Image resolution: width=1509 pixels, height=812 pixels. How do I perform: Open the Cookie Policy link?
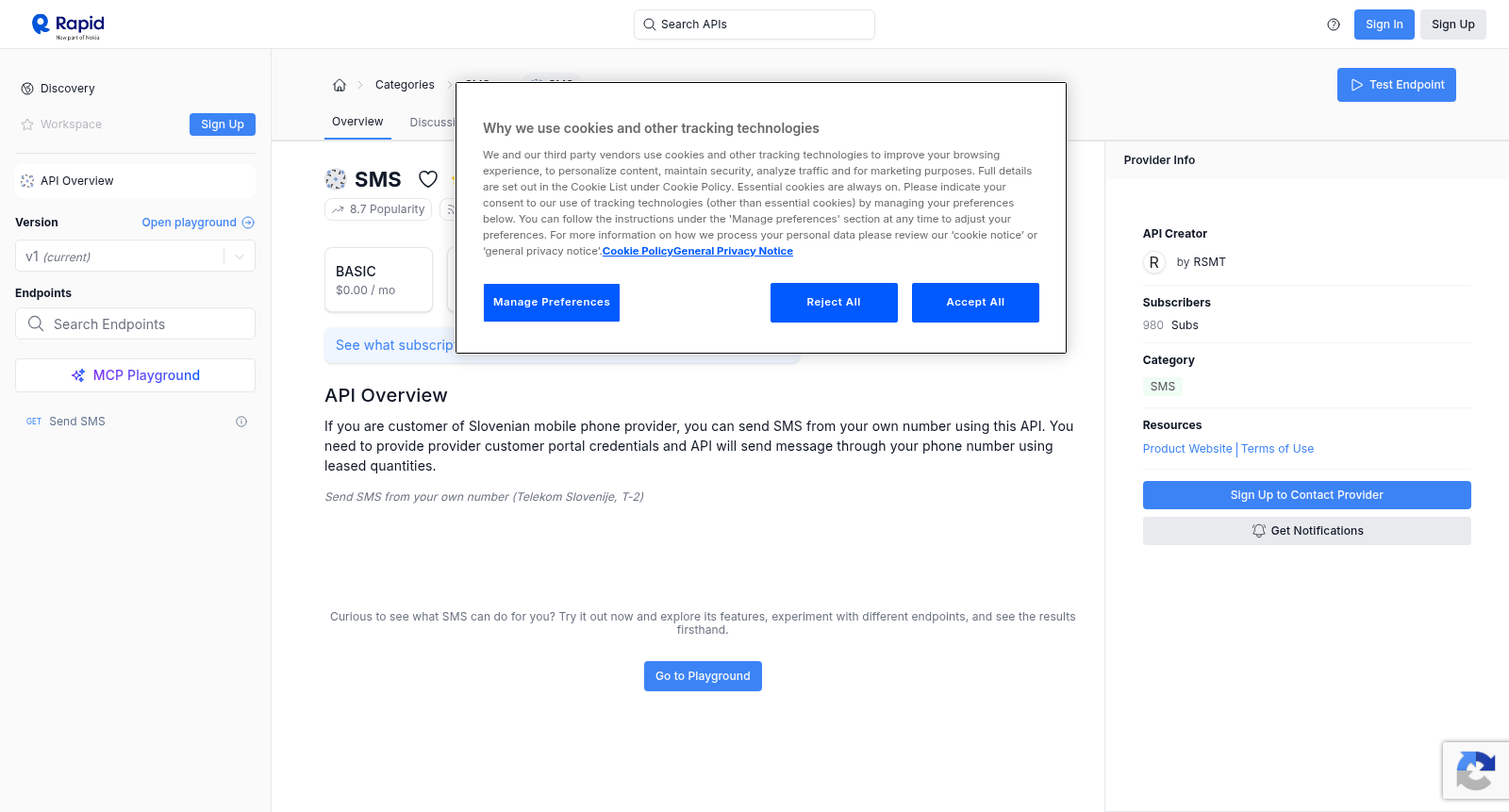pos(638,251)
